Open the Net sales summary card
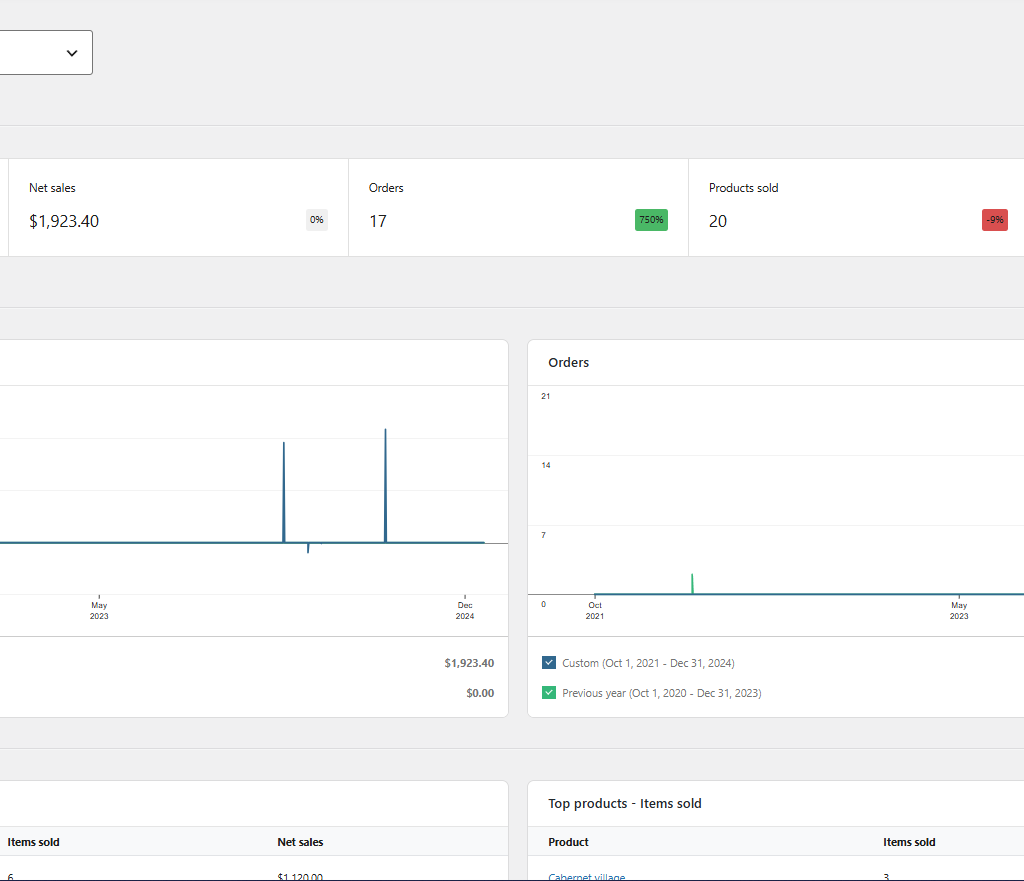Viewport: 1024px width, 881px height. pos(178,208)
